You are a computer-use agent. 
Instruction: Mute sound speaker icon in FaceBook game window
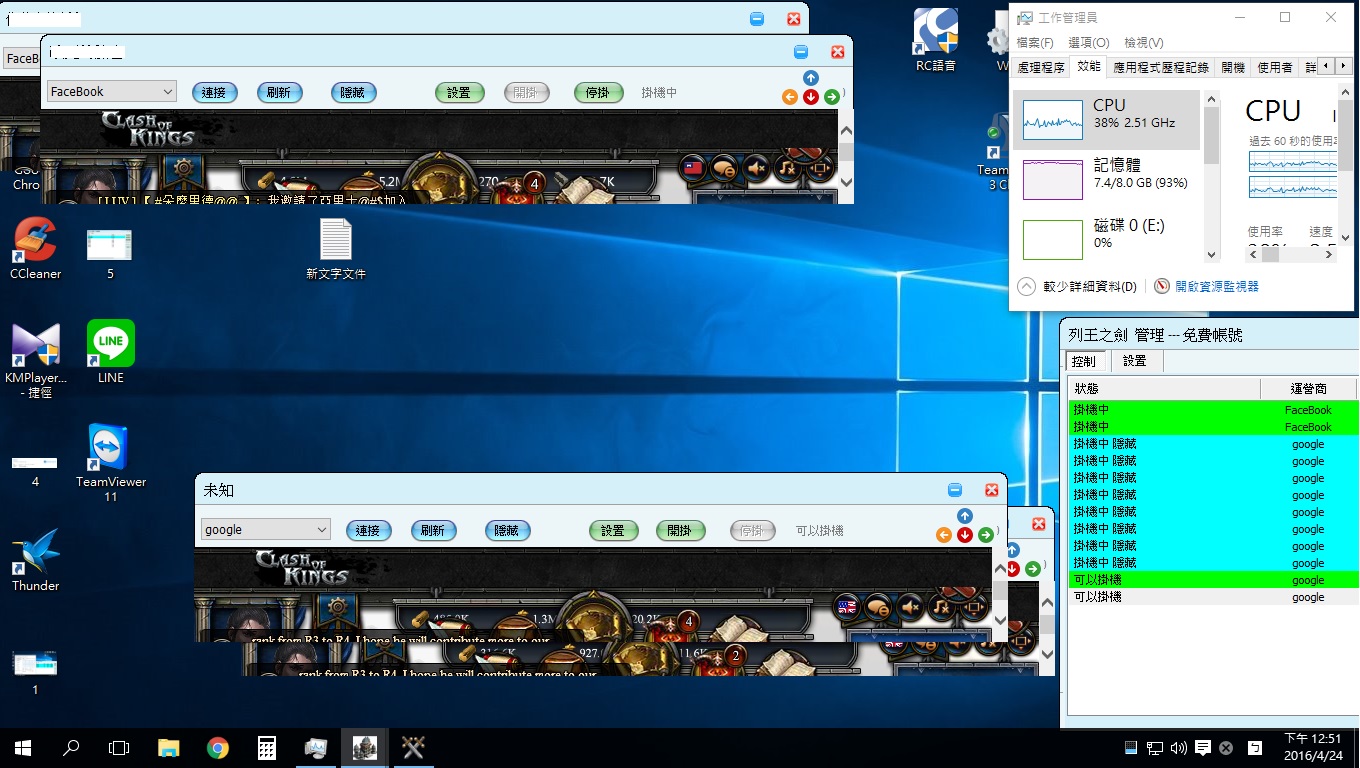click(756, 168)
